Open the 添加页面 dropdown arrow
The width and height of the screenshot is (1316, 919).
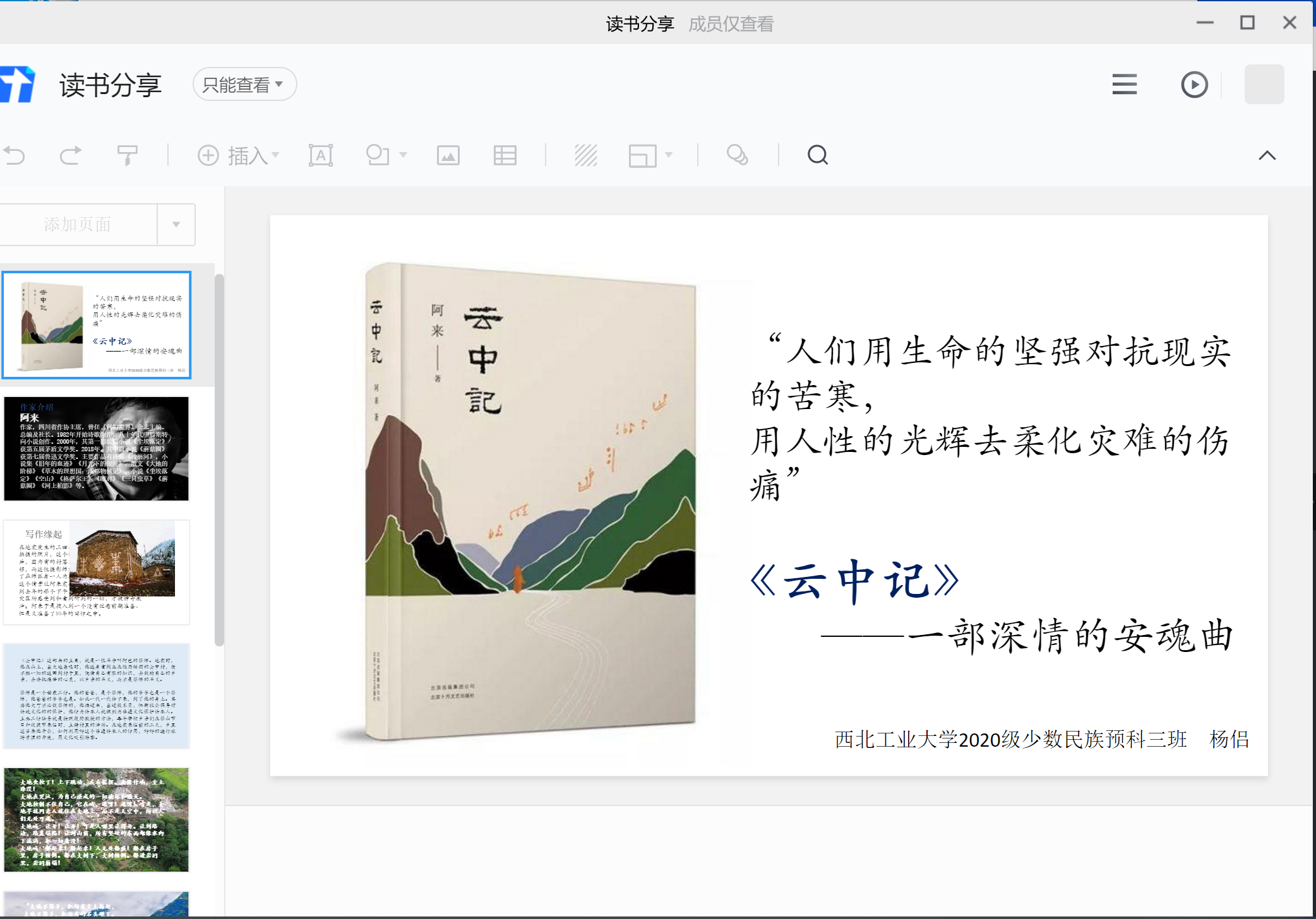click(x=176, y=225)
